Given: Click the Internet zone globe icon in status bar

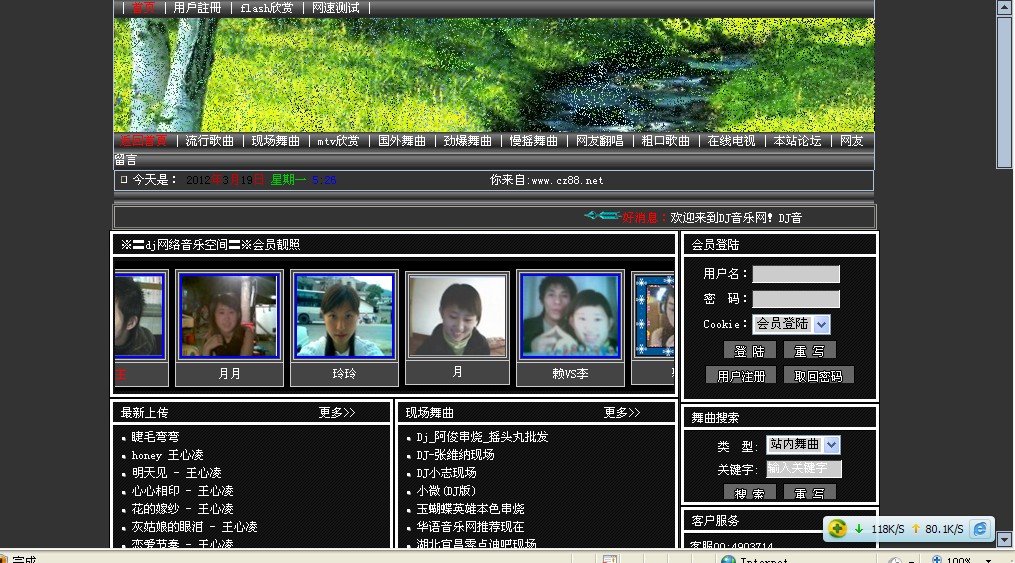Looking at the screenshot, I should [x=728, y=559].
